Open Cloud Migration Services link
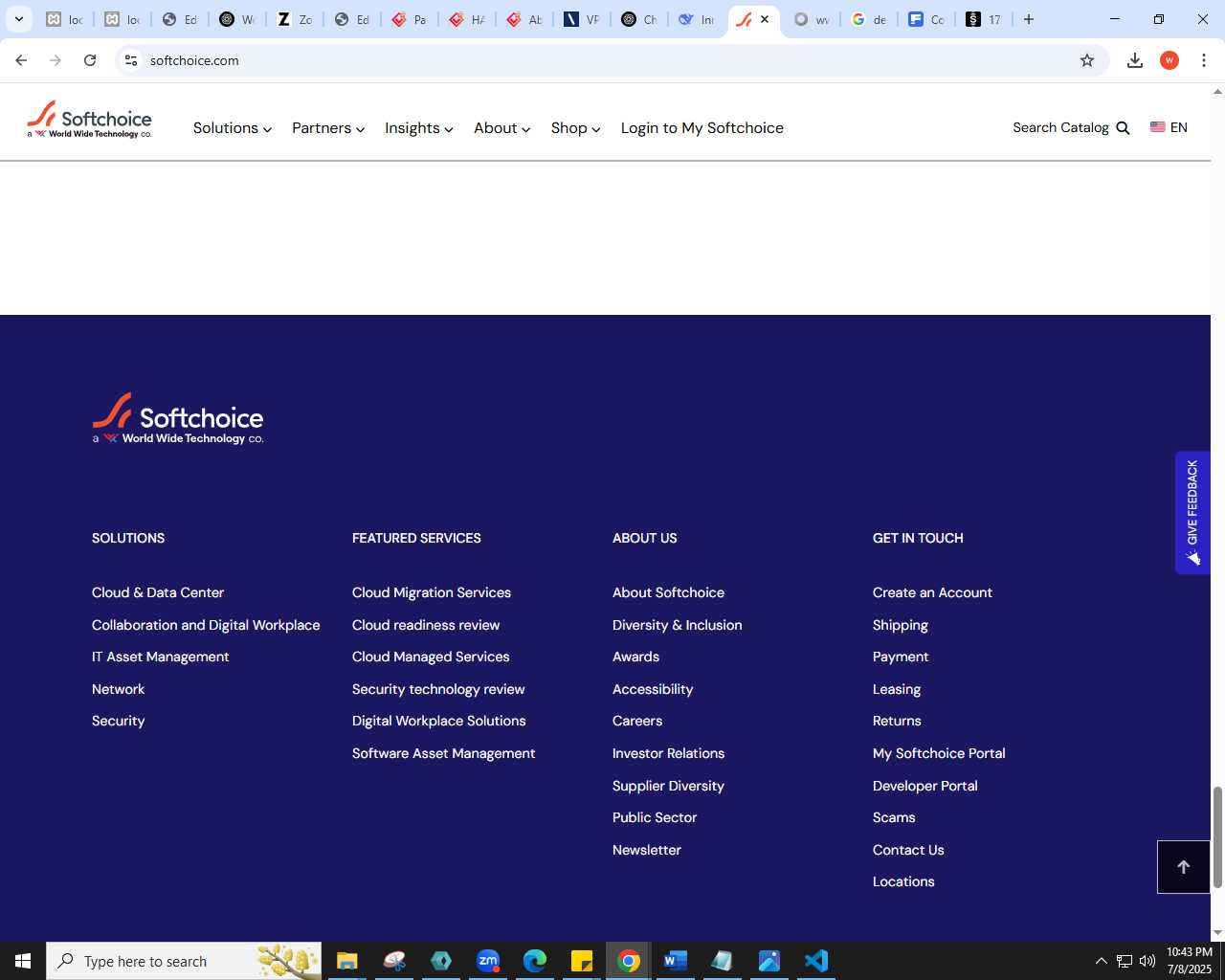The image size is (1225, 980). (x=432, y=592)
